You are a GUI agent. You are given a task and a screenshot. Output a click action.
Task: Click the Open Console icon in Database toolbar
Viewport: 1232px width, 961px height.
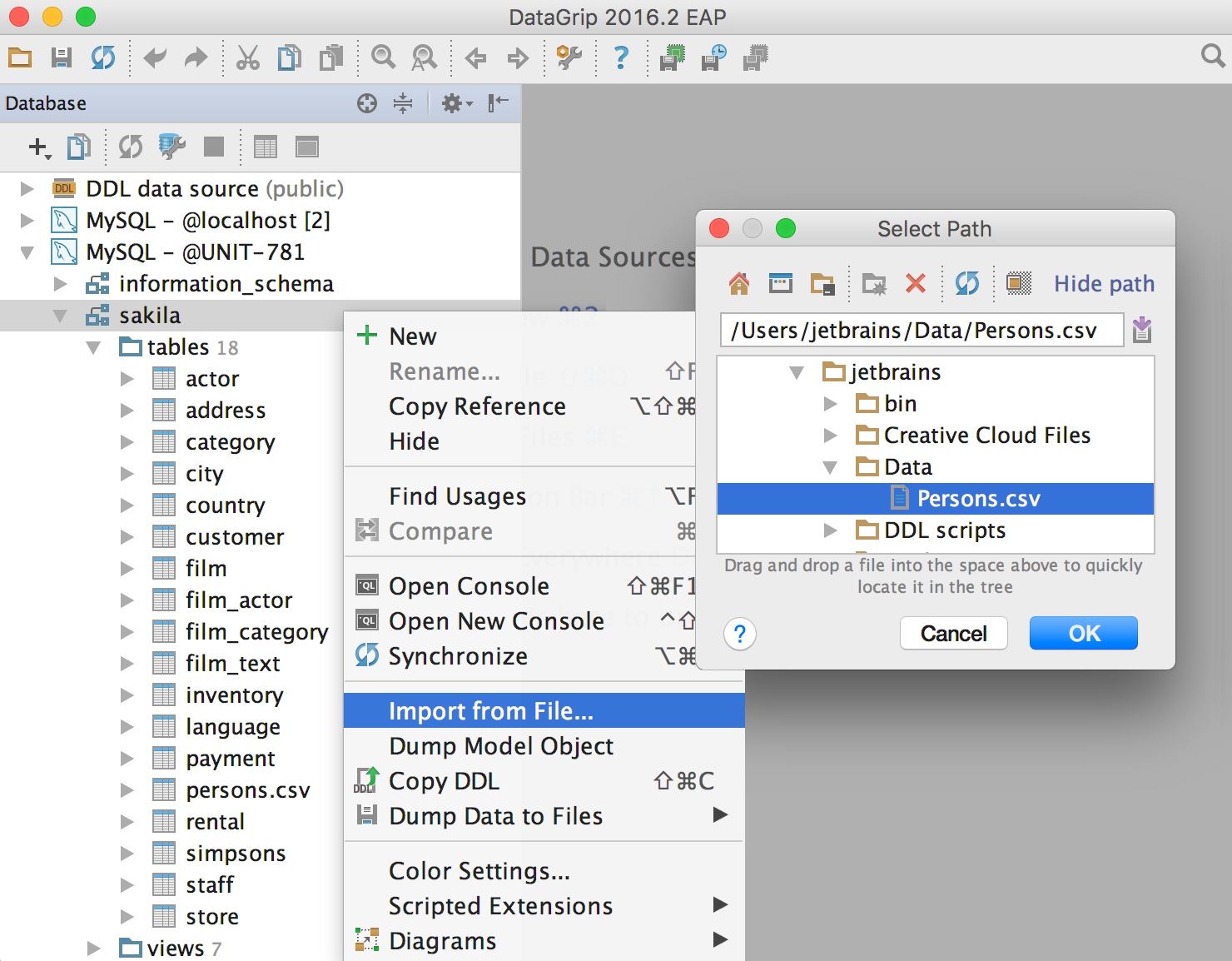[307, 147]
